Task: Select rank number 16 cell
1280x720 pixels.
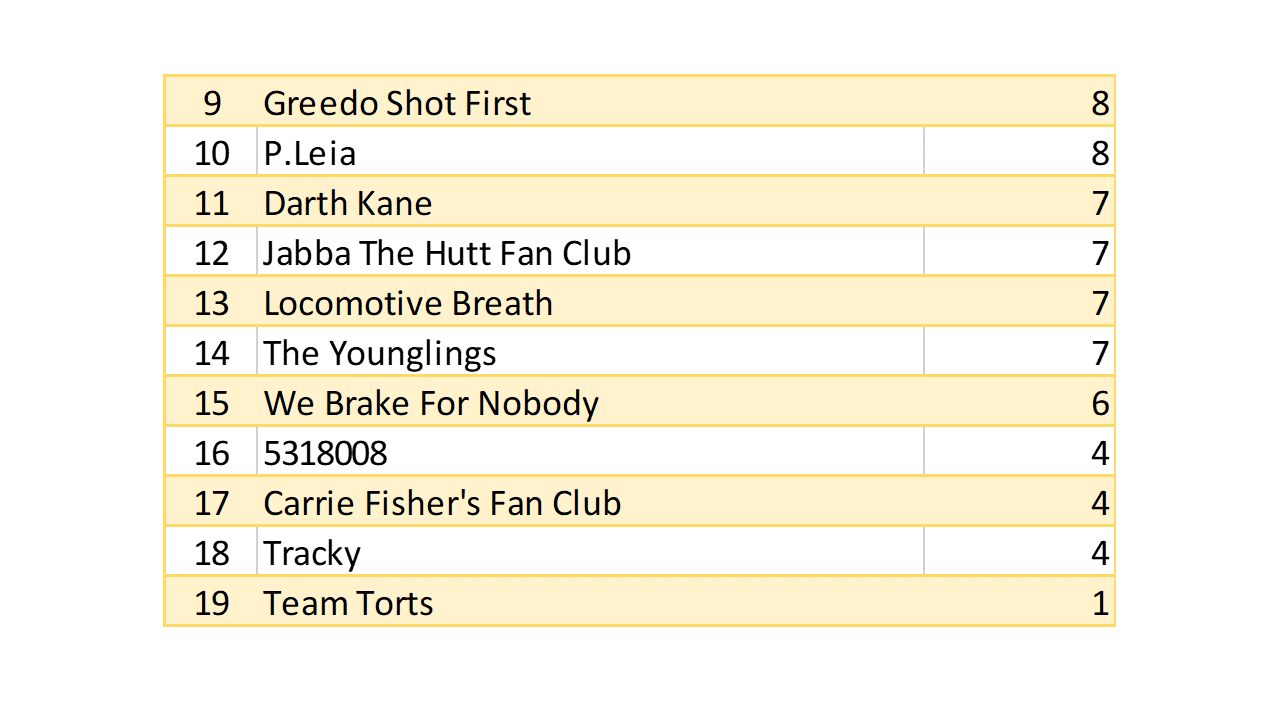Action: pos(212,453)
